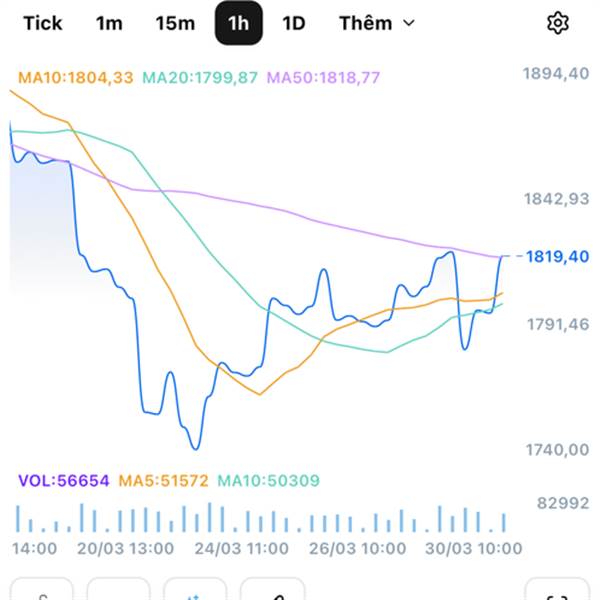600x600 pixels.
Task: Click the 30/03 10:00 time axis label
Action: tap(474, 548)
